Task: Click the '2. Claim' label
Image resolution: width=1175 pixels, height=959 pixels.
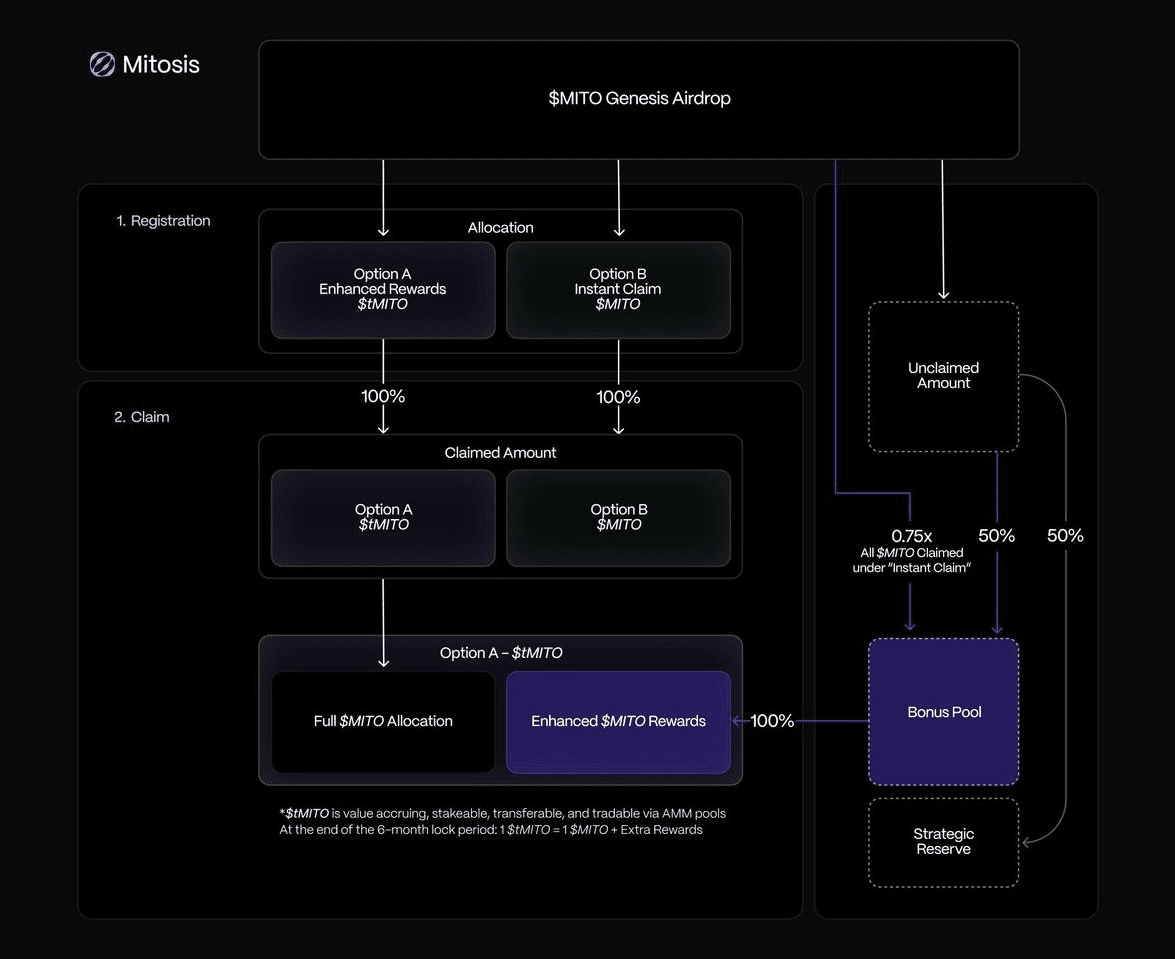Action: (x=142, y=417)
